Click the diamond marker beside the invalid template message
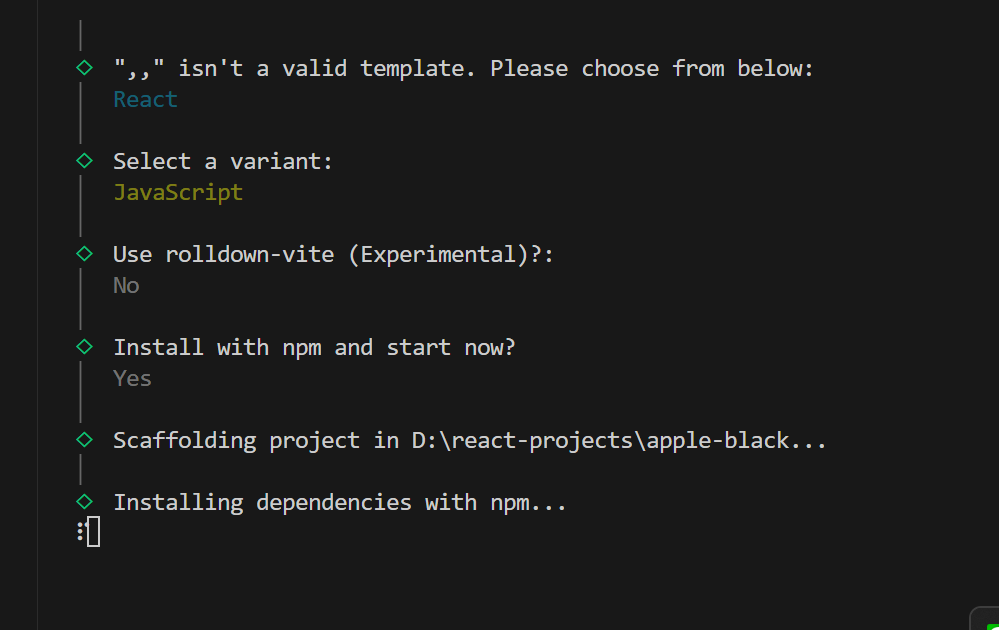 coord(85,68)
